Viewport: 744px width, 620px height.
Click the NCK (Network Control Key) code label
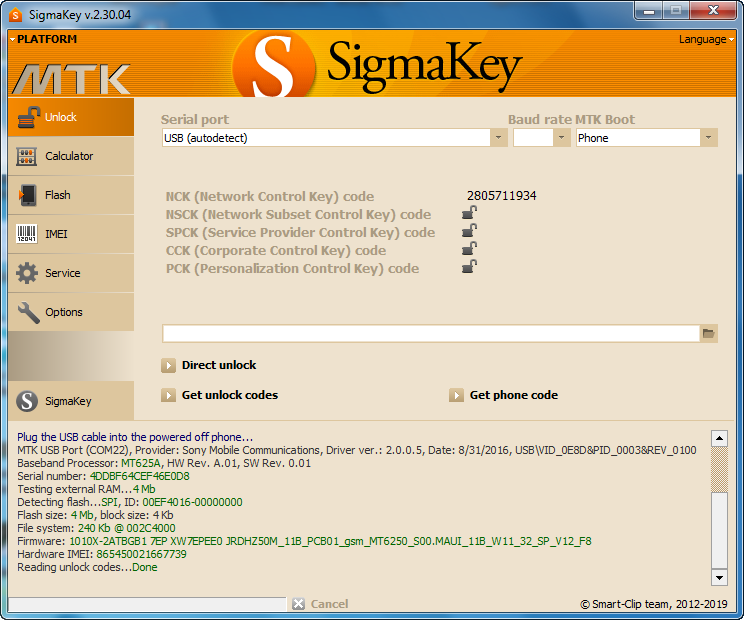coord(270,196)
